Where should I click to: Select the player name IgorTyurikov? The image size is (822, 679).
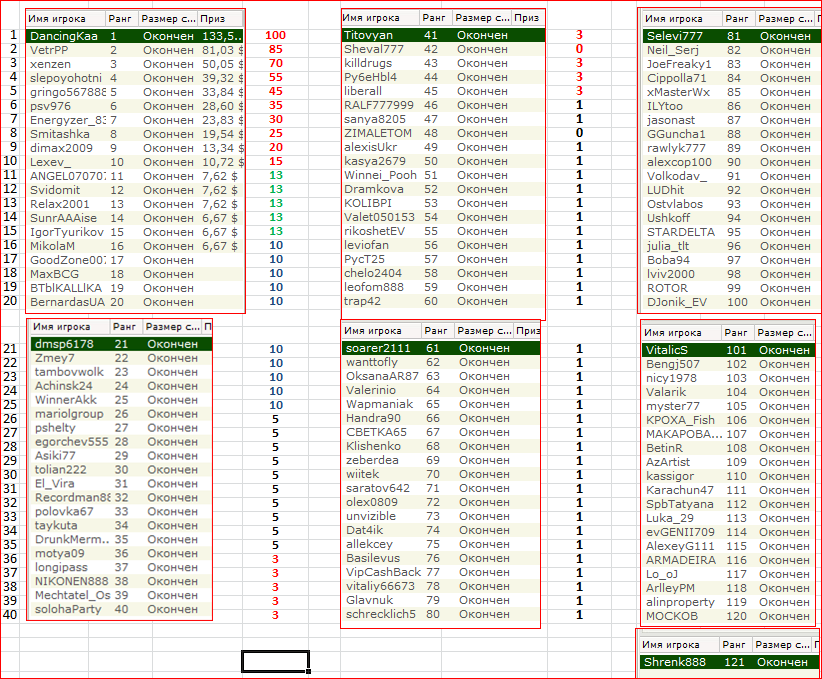click(67, 232)
